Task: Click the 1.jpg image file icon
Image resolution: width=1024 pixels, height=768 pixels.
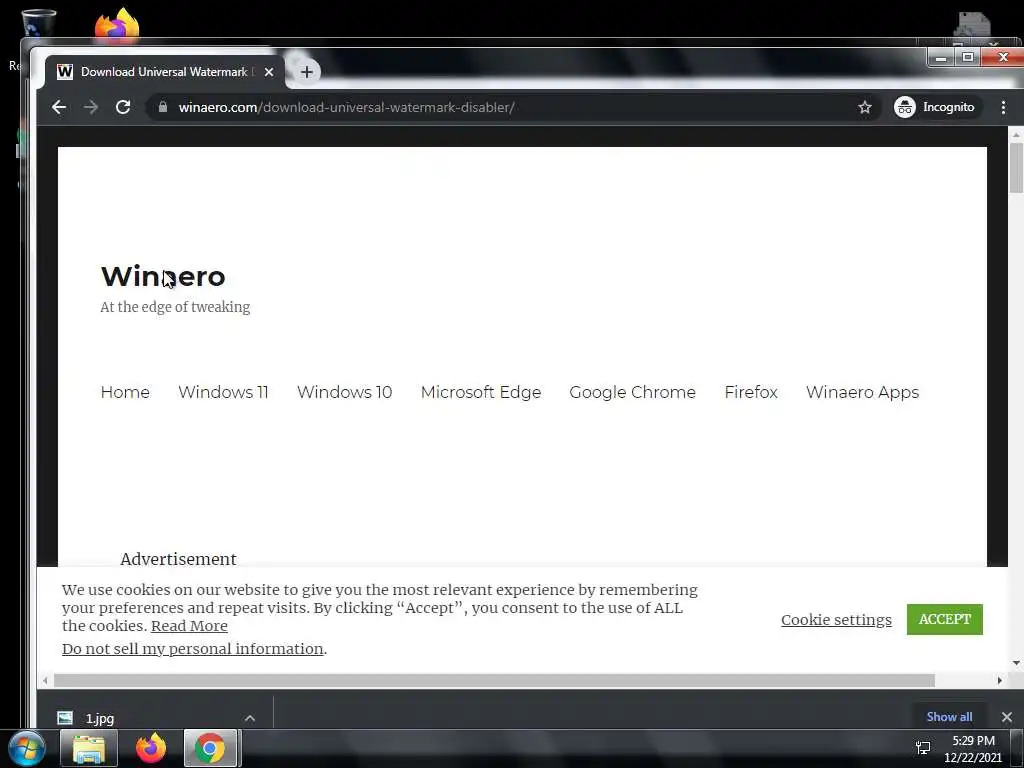Action: (x=65, y=718)
